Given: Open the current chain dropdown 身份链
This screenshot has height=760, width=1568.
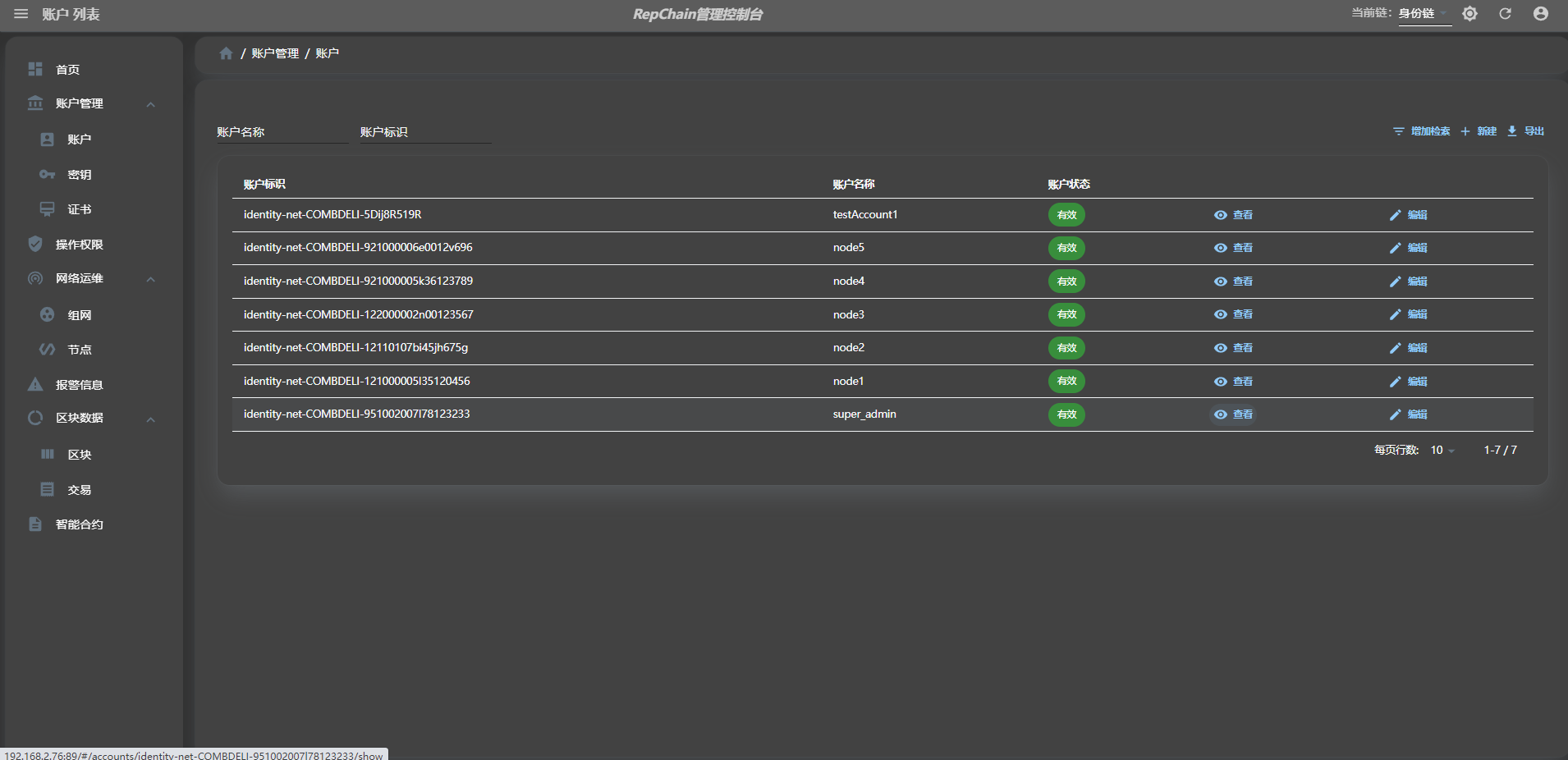Looking at the screenshot, I should coord(1424,14).
